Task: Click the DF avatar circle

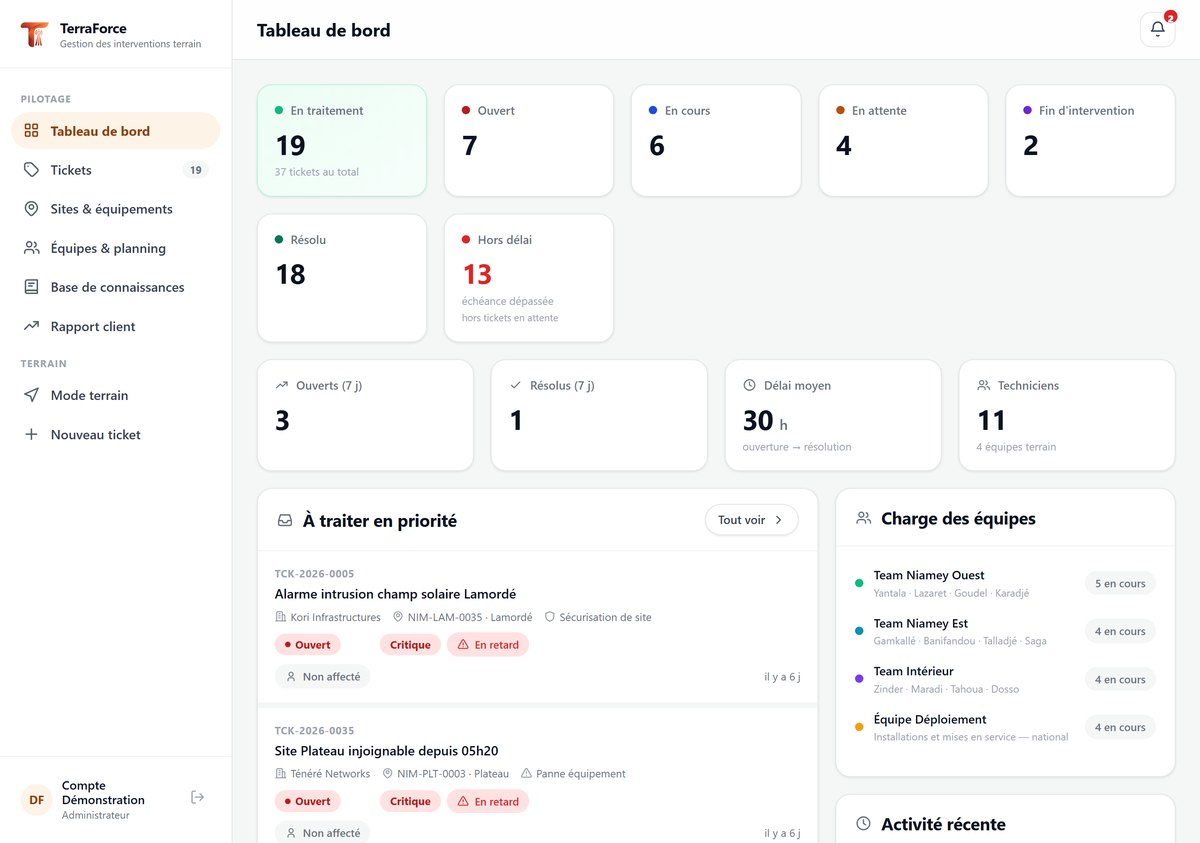Action: tap(36, 800)
